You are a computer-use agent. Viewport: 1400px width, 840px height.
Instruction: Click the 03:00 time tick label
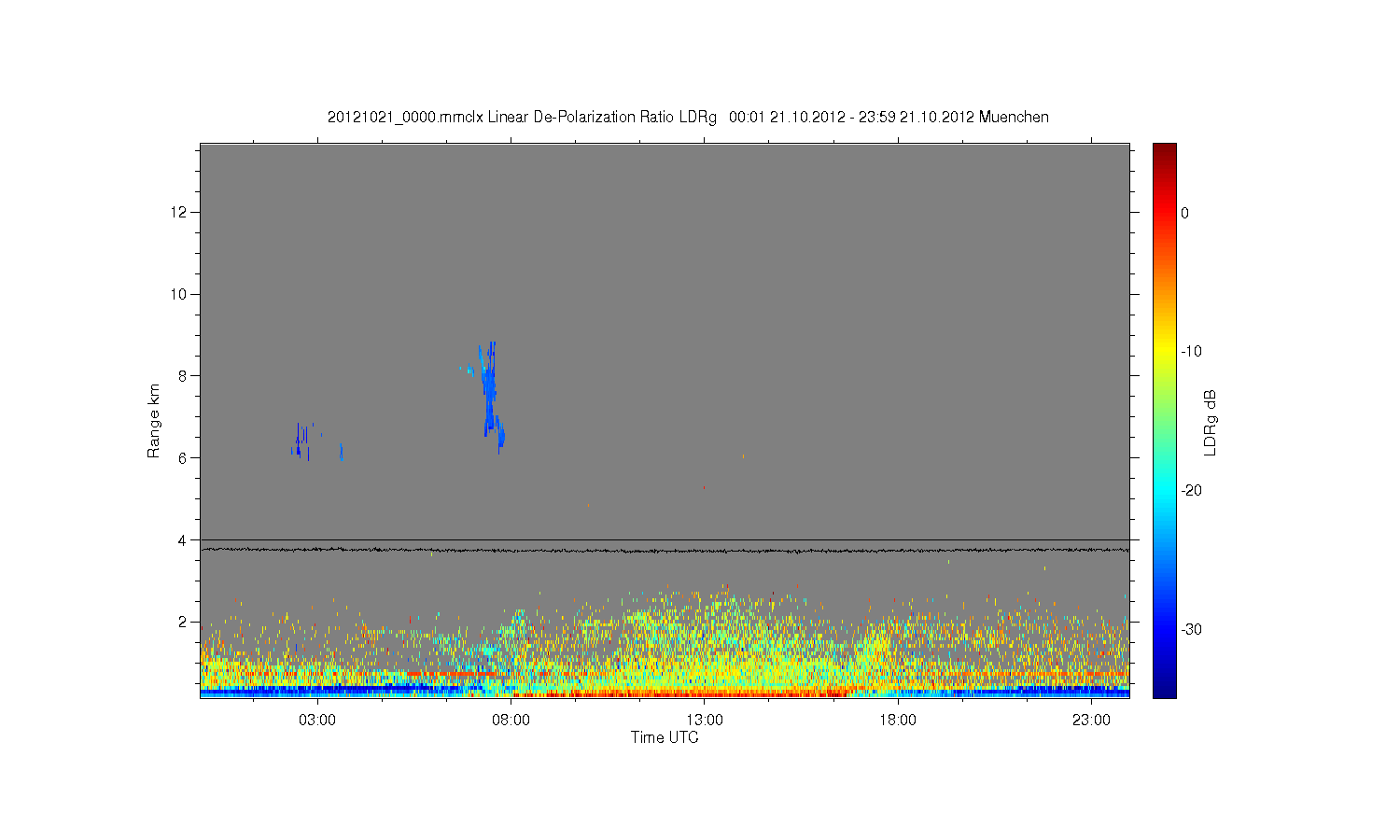[317, 721]
